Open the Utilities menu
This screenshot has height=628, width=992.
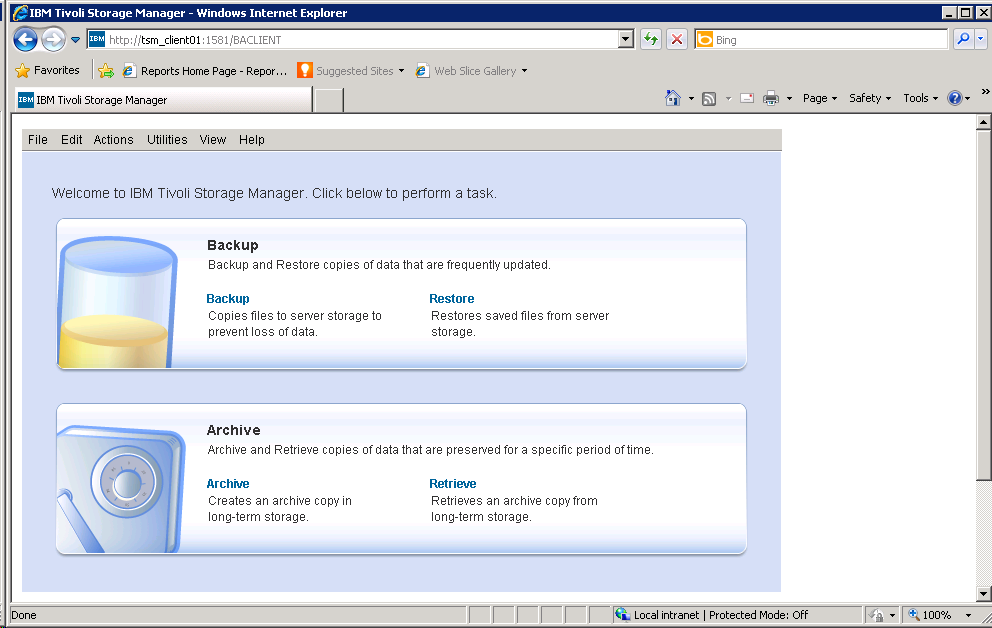coord(167,140)
